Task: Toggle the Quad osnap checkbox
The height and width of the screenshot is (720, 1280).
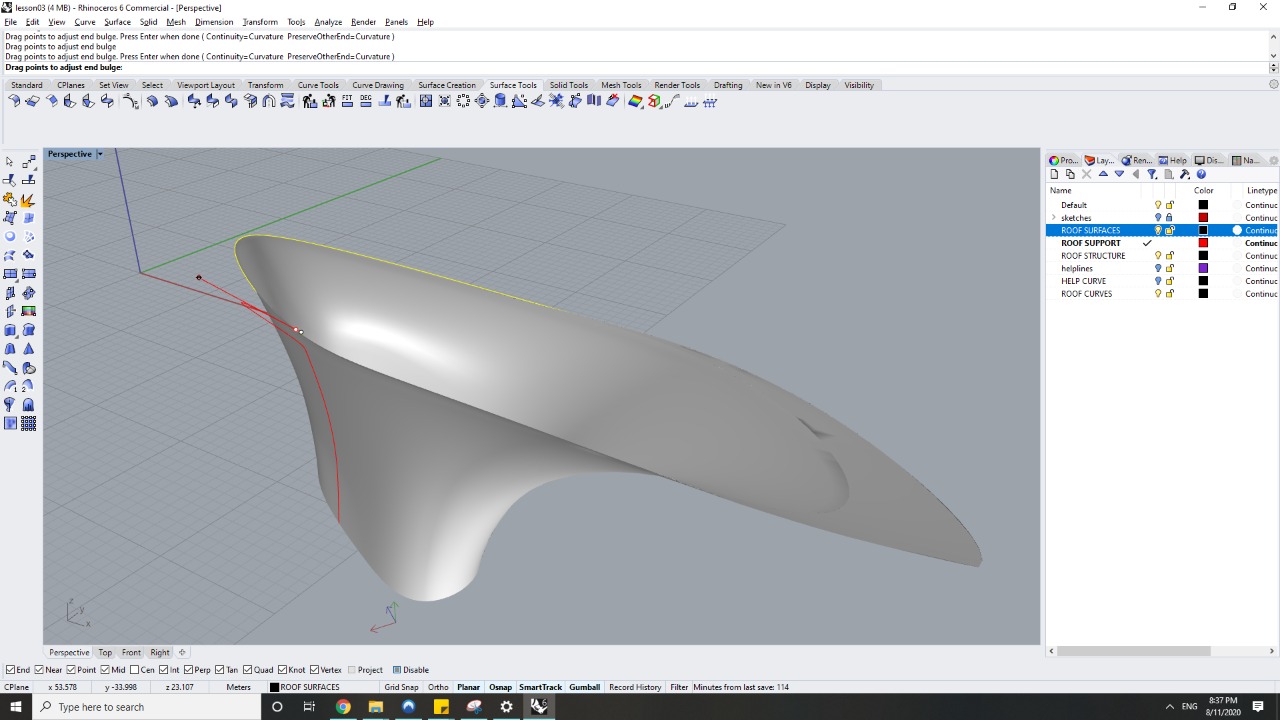Action: (x=248, y=670)
